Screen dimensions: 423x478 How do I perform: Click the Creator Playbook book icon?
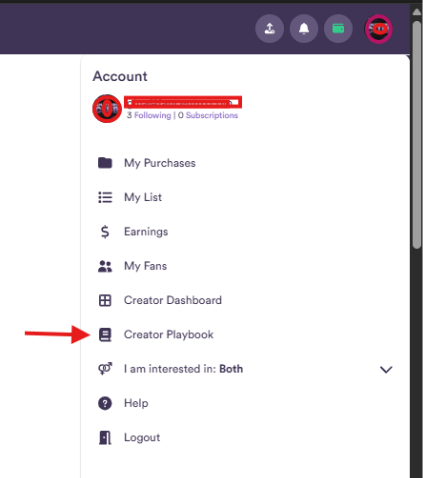(x=105, y=335)
